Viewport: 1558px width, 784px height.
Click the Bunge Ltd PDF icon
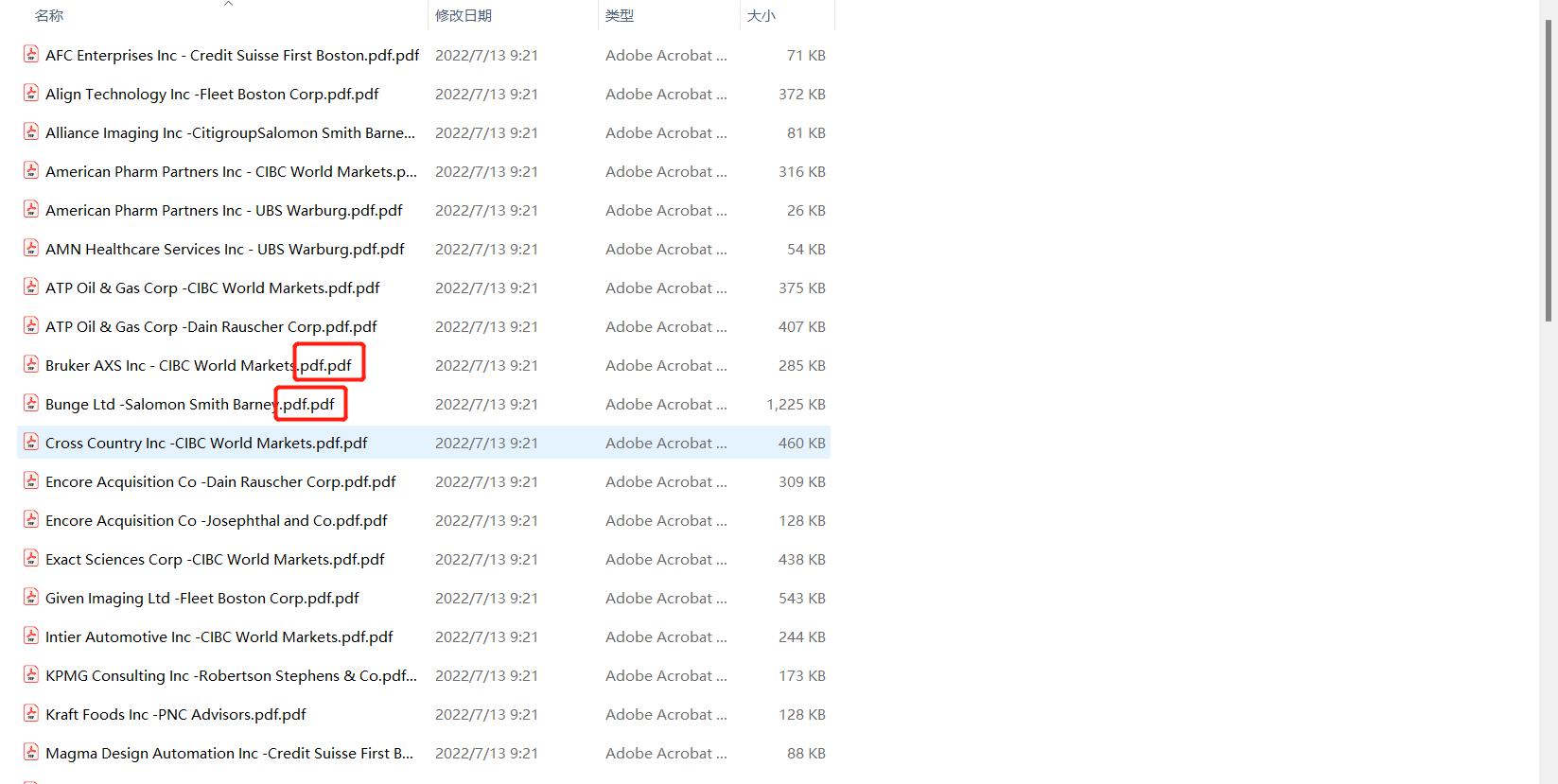coord(31,403)
